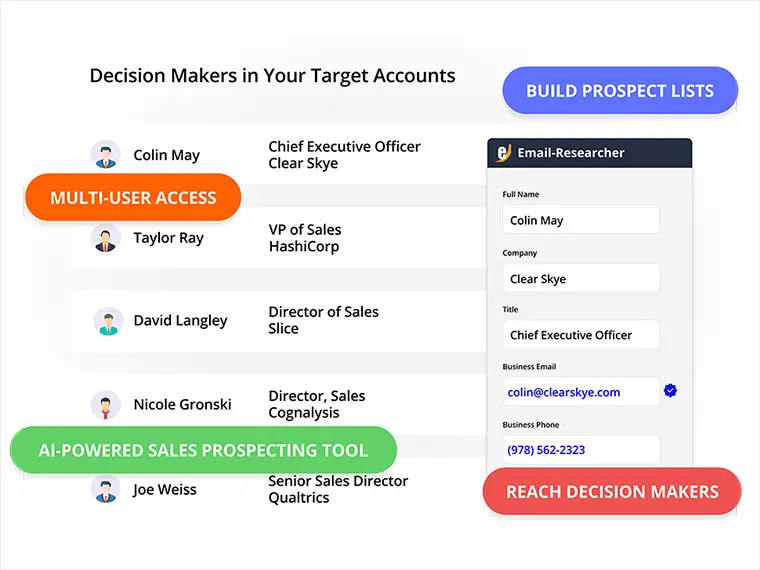Click the Reach Decision Makers button
This screenshot has height=570, width=760.
(612, 491)
